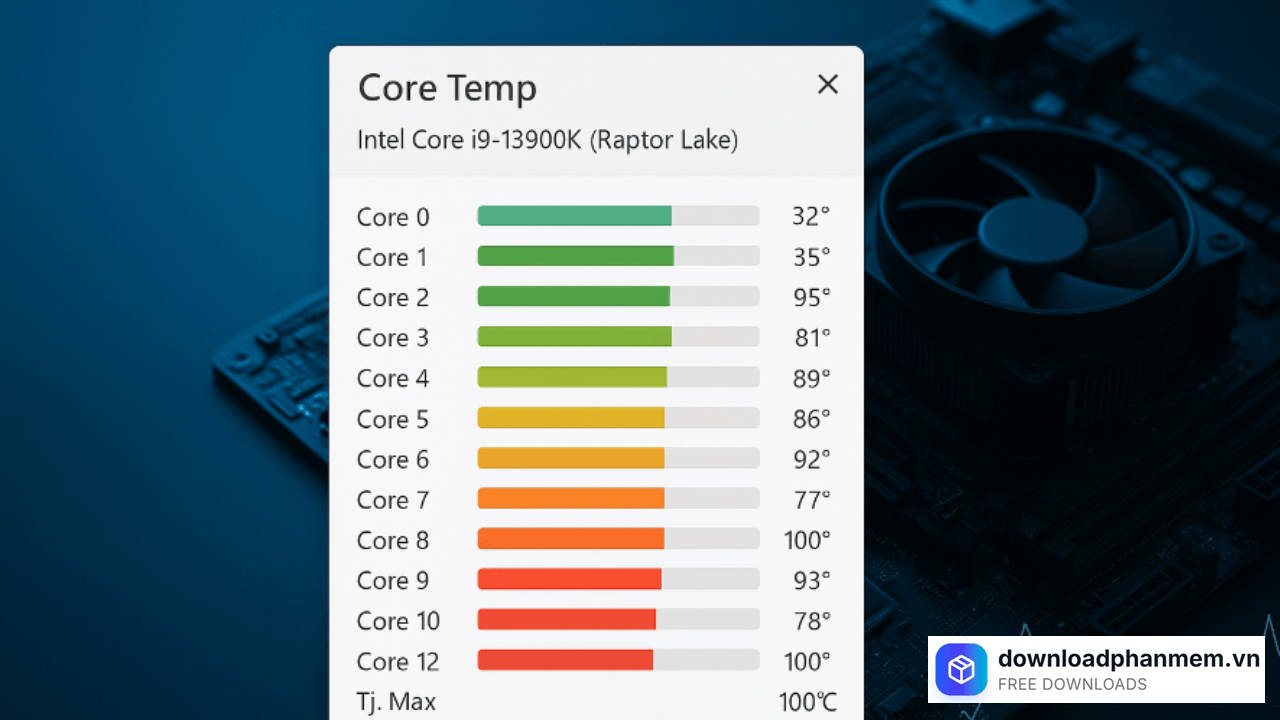The height and width of the screenshot is (720, 1280).
Task: Click the downloadphanmem.vn cube logo icon
Action: click(961, 669)
